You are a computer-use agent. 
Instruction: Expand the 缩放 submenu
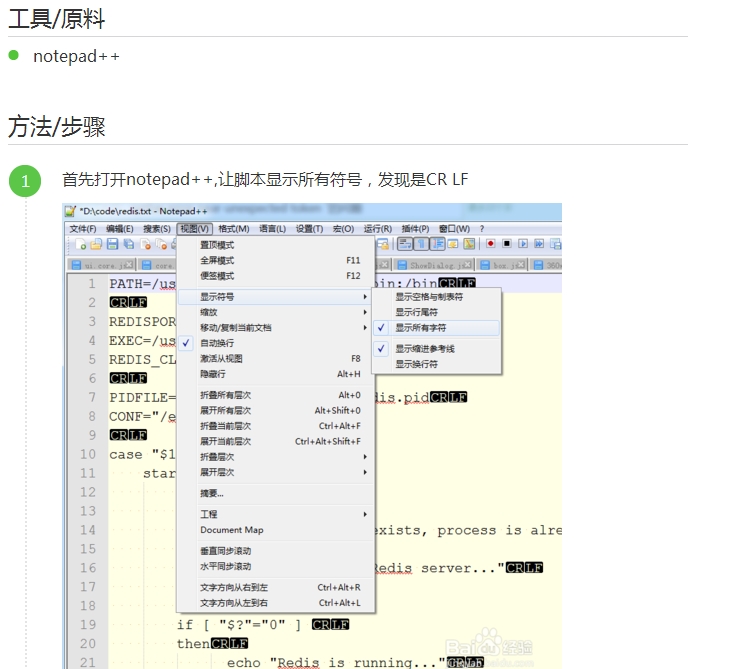coord(276,312)
